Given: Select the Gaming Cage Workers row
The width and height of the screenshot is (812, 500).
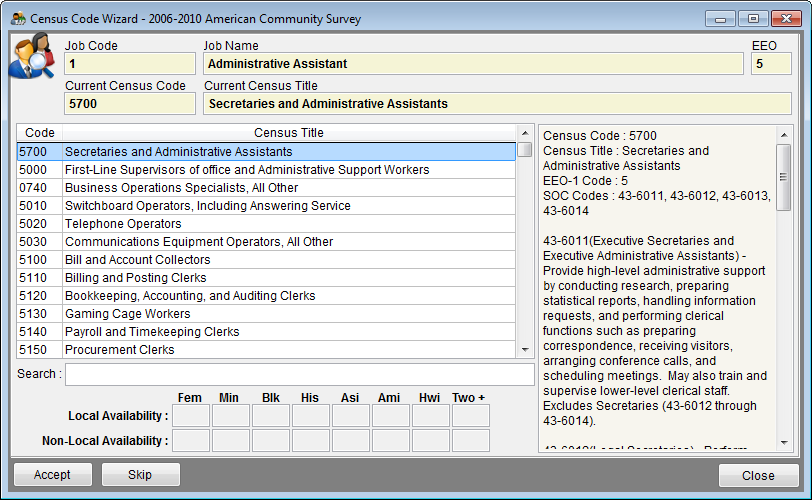Looking at the screenshot, I should click(266, 314).
